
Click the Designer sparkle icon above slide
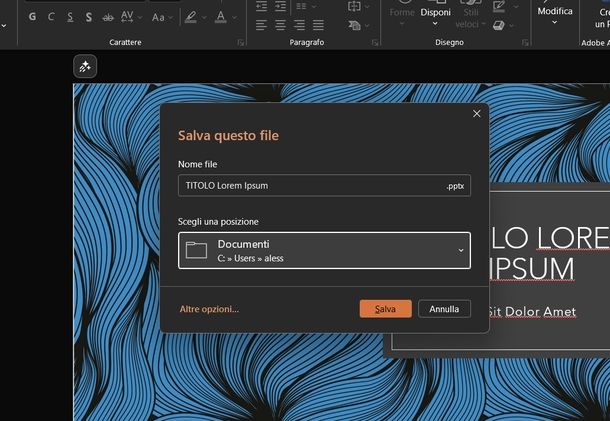coord(85,67)
